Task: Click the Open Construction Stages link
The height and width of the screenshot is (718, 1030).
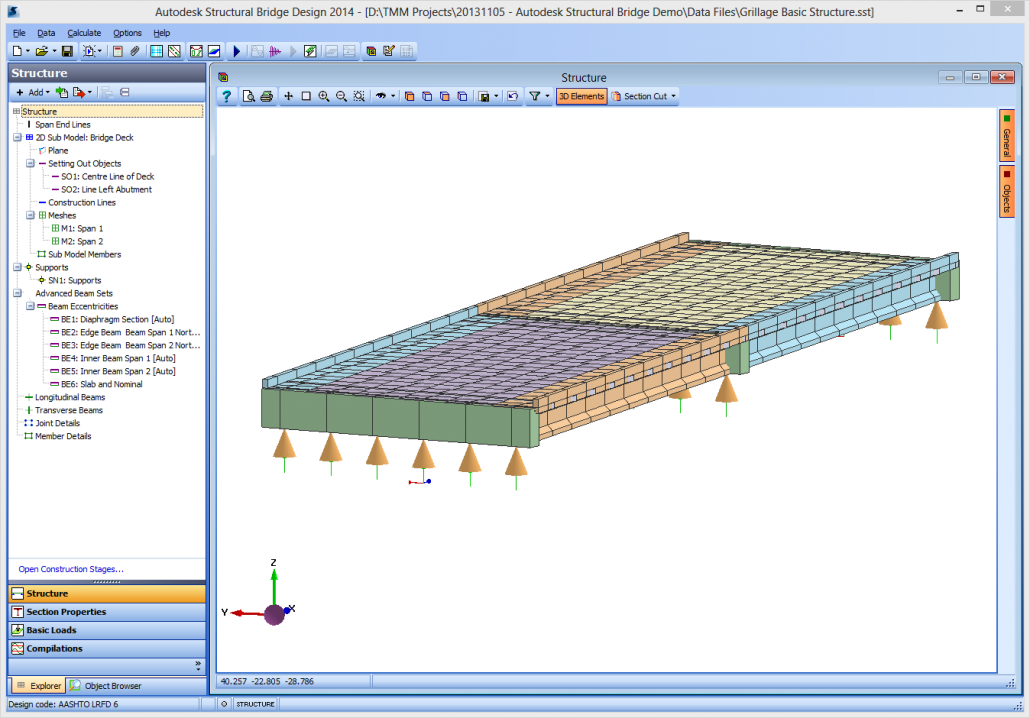Action: (x=70, y=569)
